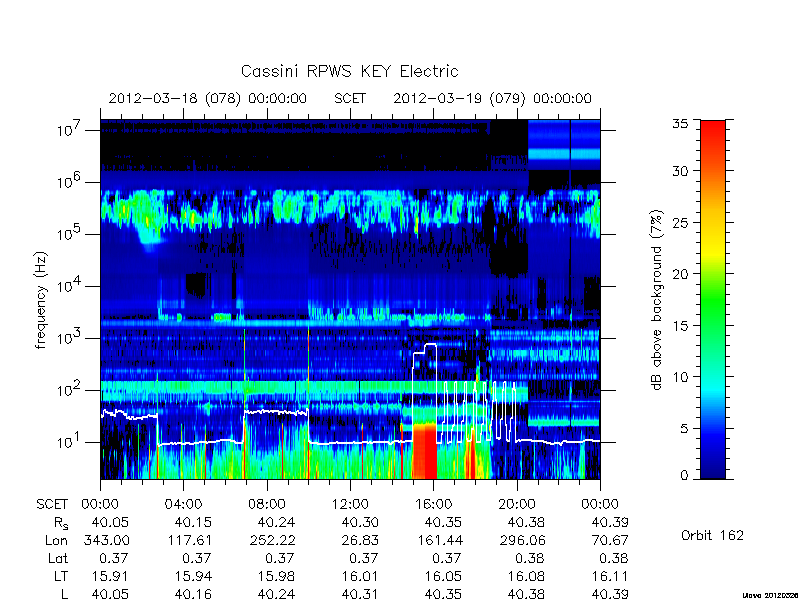The height and width of the screenshot is (600, 800).
Task: Click the 10^1 frequency axis label
Action: pyautogui.click(x=71, y=441)
